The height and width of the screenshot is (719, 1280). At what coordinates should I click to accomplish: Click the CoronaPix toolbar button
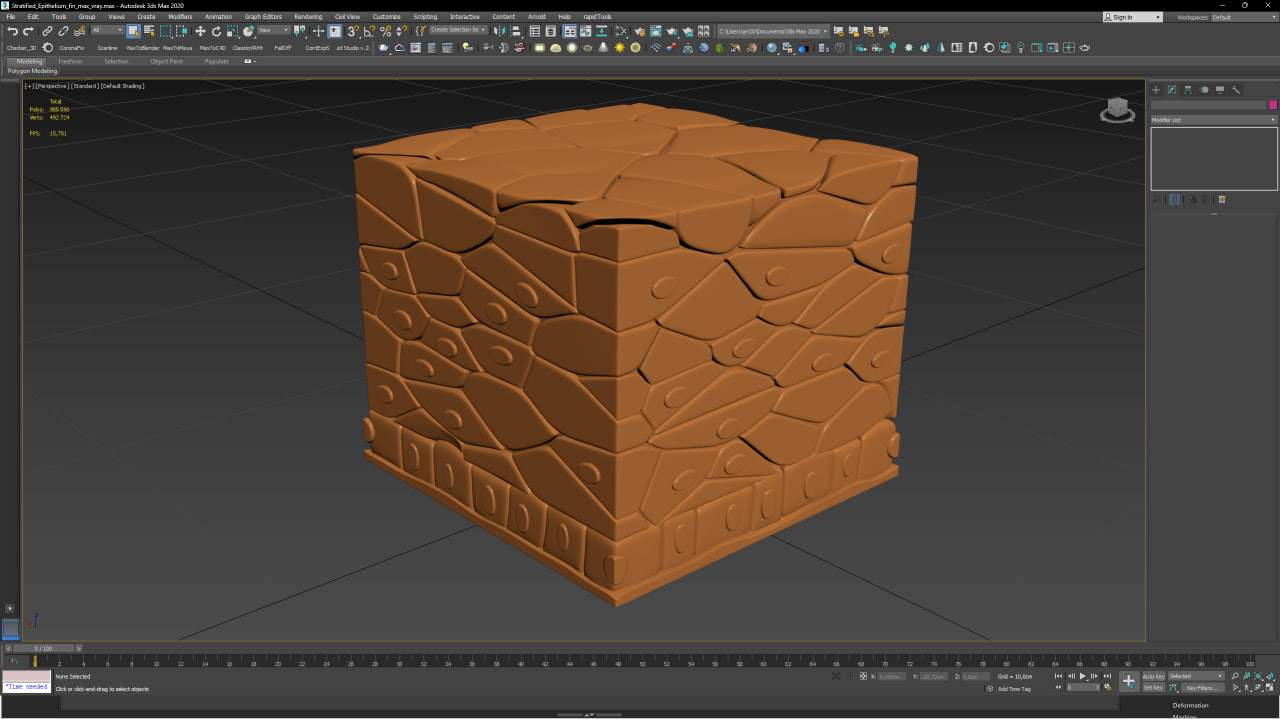pyautogui.click(x=72, y=47)
